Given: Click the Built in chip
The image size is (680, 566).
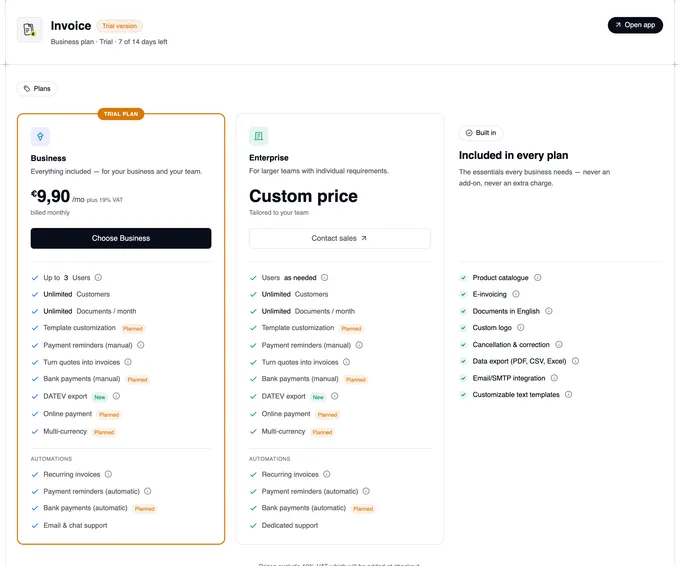Looking at the screenshot, I should click(481, 133).
